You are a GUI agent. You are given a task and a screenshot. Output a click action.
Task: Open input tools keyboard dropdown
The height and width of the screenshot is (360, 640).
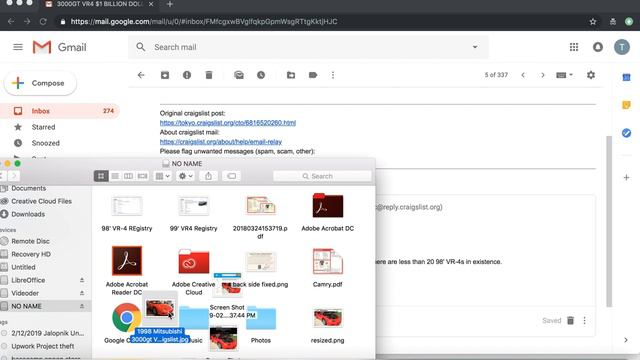(x=564, y=75)
